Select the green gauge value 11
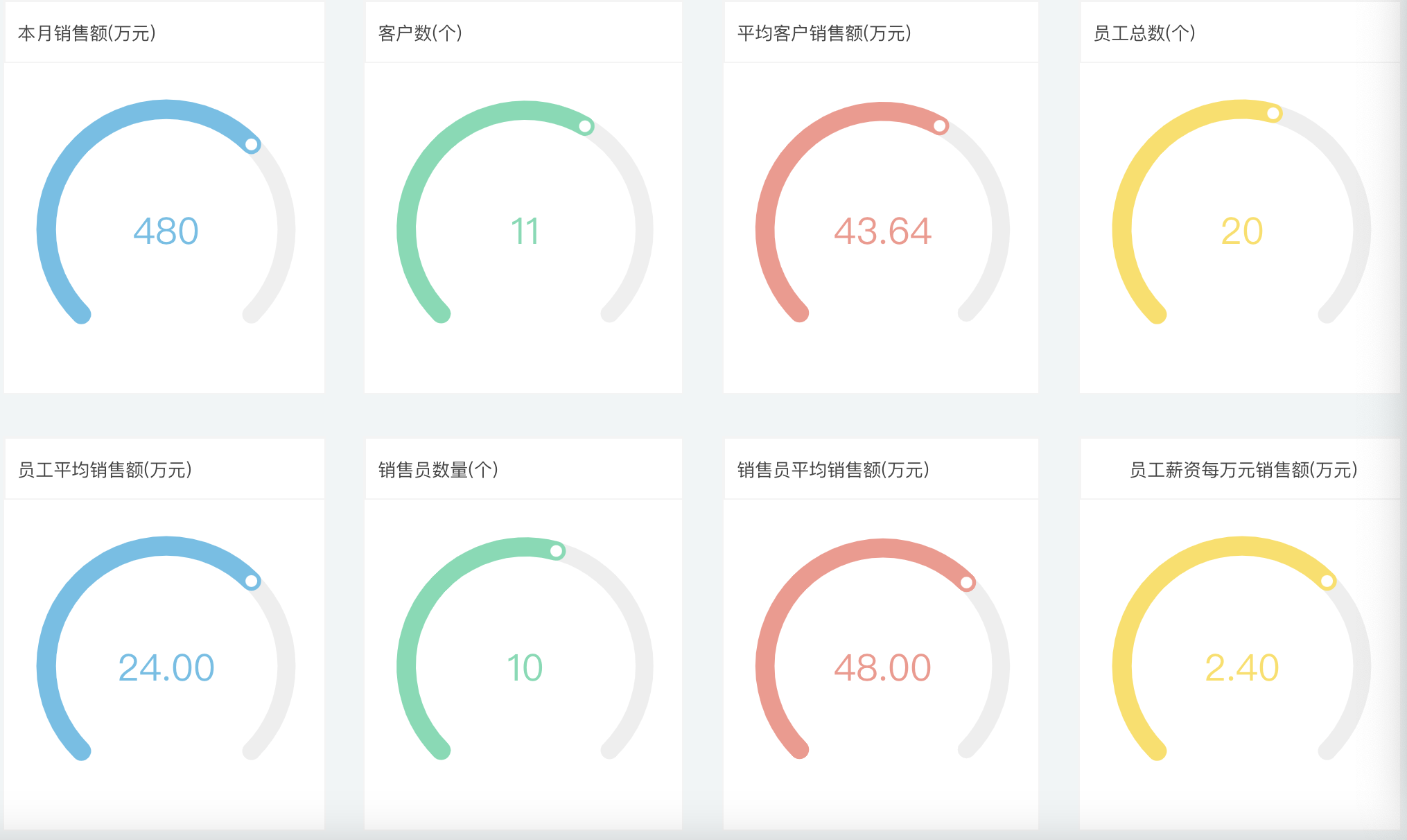The height and width of the screenshot is (840, 1407). pyautogui.click(x=525, y=231)
